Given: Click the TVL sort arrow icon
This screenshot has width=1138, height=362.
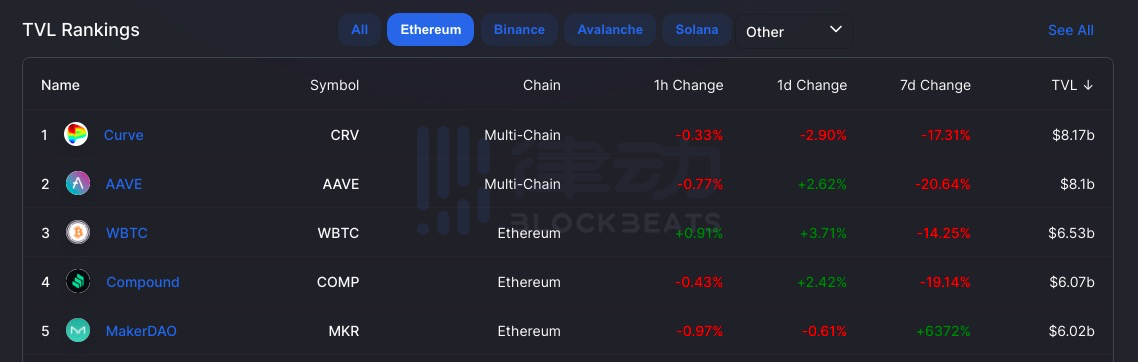Looking at the screenshot, I should [x=1087, y=86].
